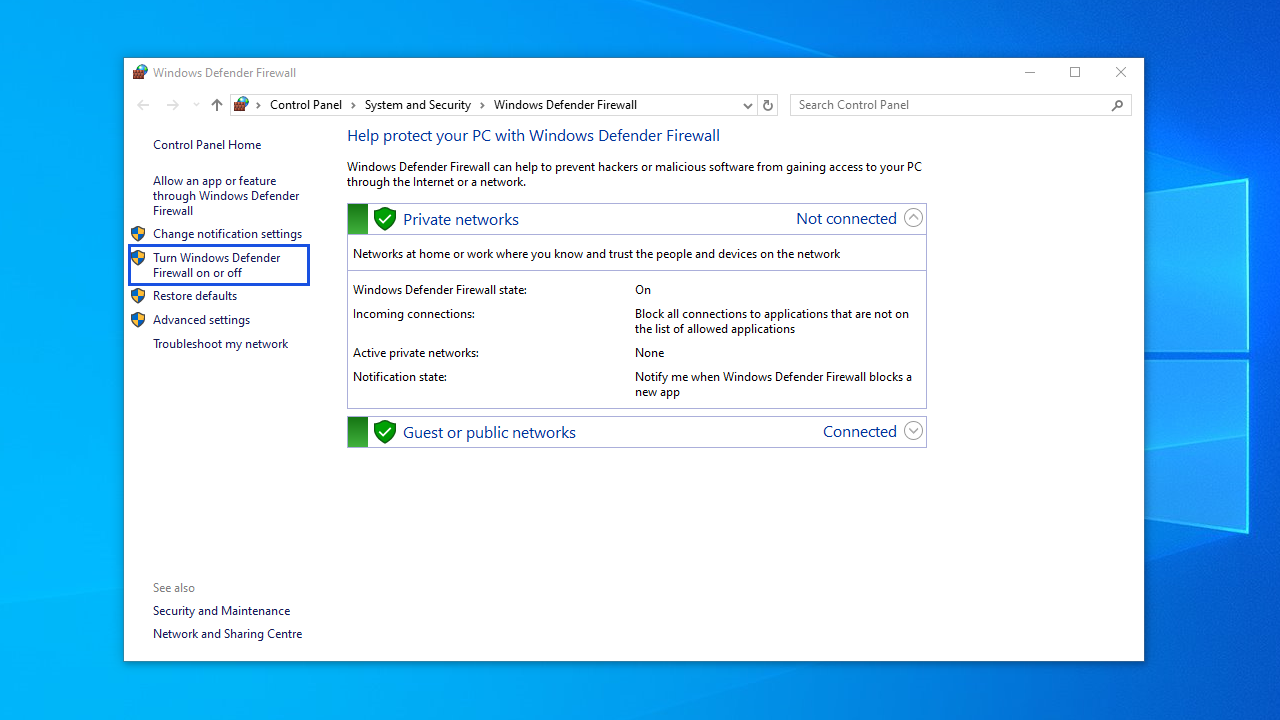Click the active private networks value None
Image resolution: width=1280 pixels, height=720 pixels.
point(649,353)
